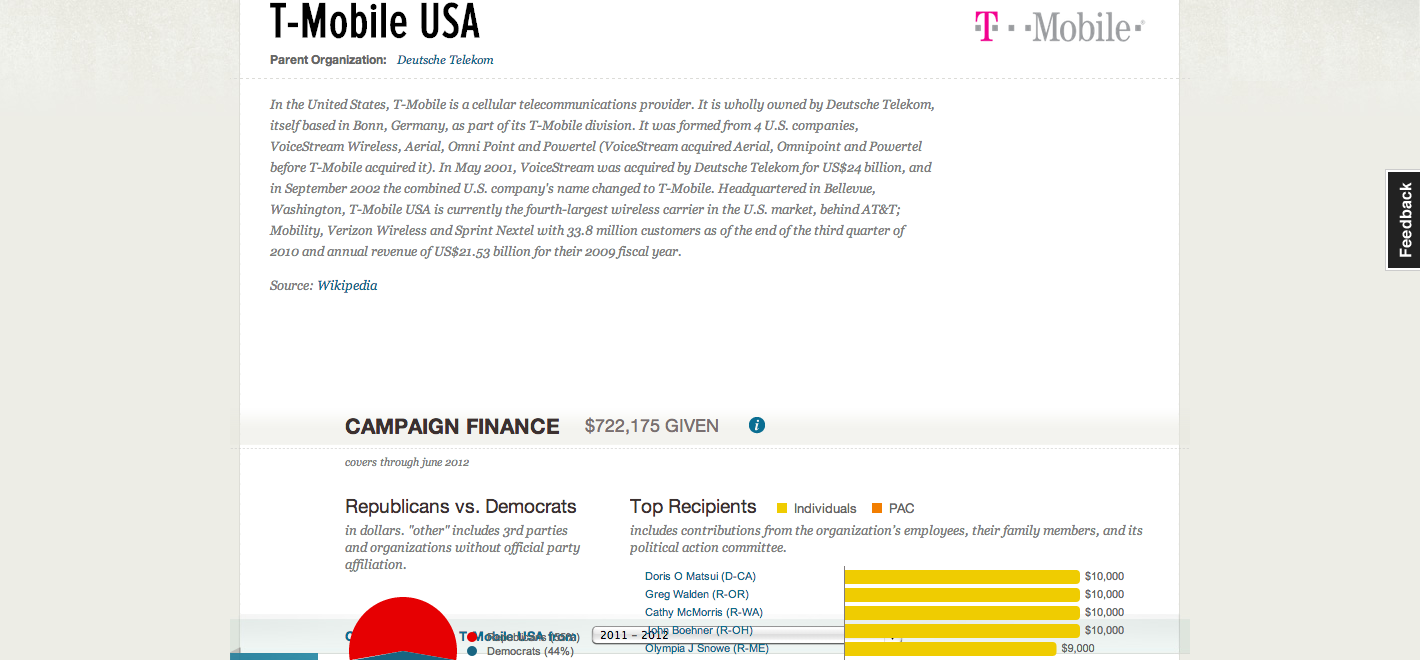1420x660 pixels.
Task: Open Greg Walden (R-OR) link
Action: [696, 594]
